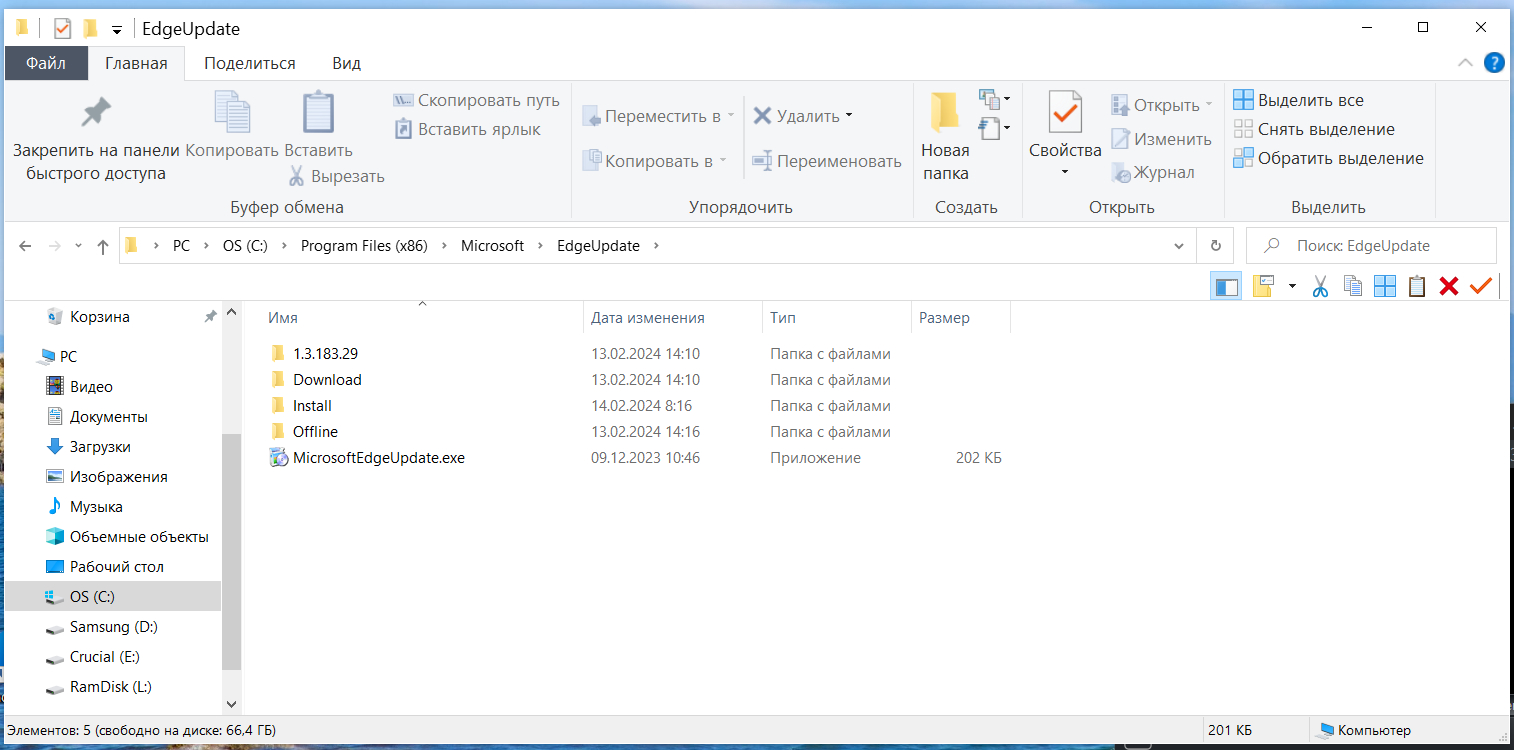Open the easy access dropdown below new item
The width and height of the screenshot is (1514, 750).
click(x=994, y=127)
